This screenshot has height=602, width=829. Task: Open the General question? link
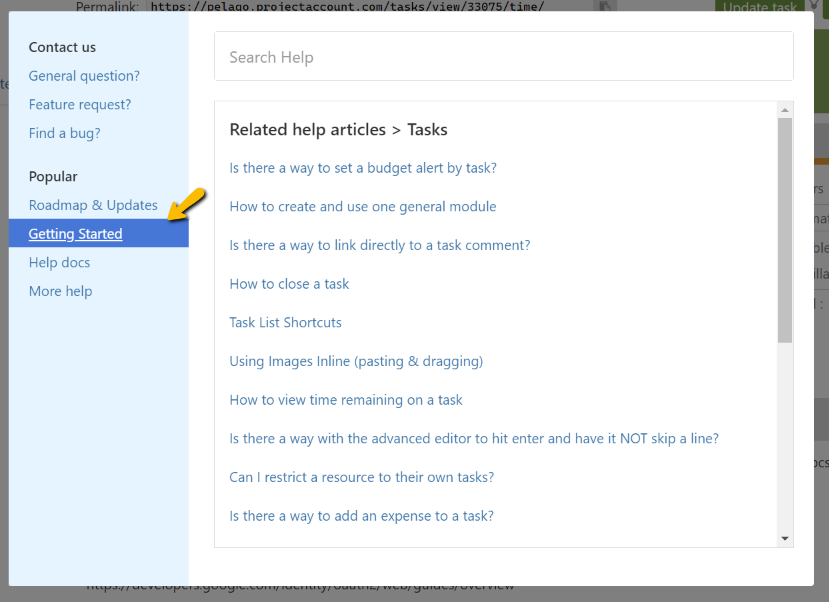coord(83,75)
